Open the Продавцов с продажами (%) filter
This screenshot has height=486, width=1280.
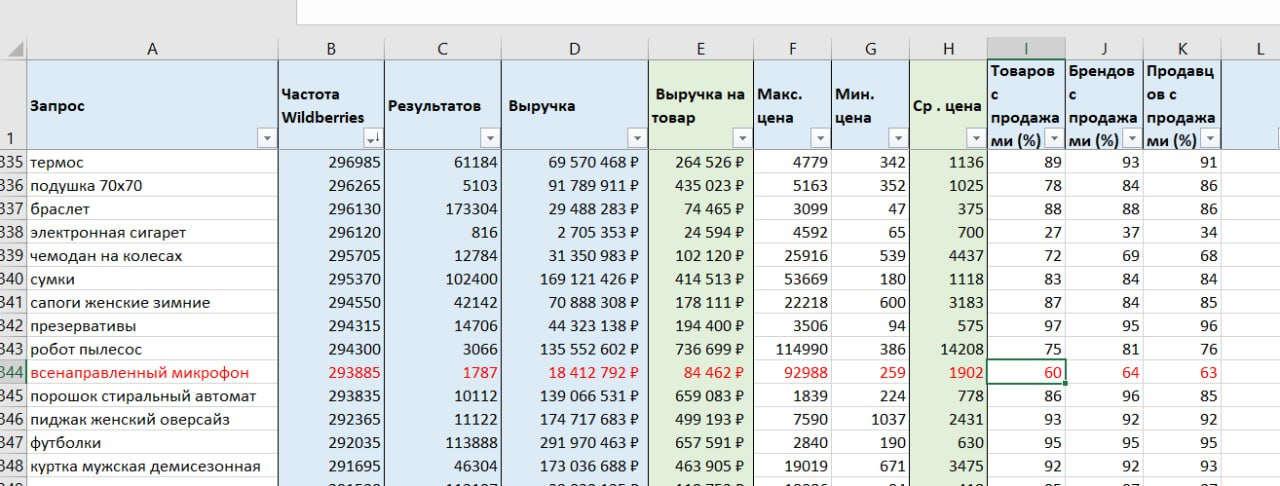[1210, 139]
